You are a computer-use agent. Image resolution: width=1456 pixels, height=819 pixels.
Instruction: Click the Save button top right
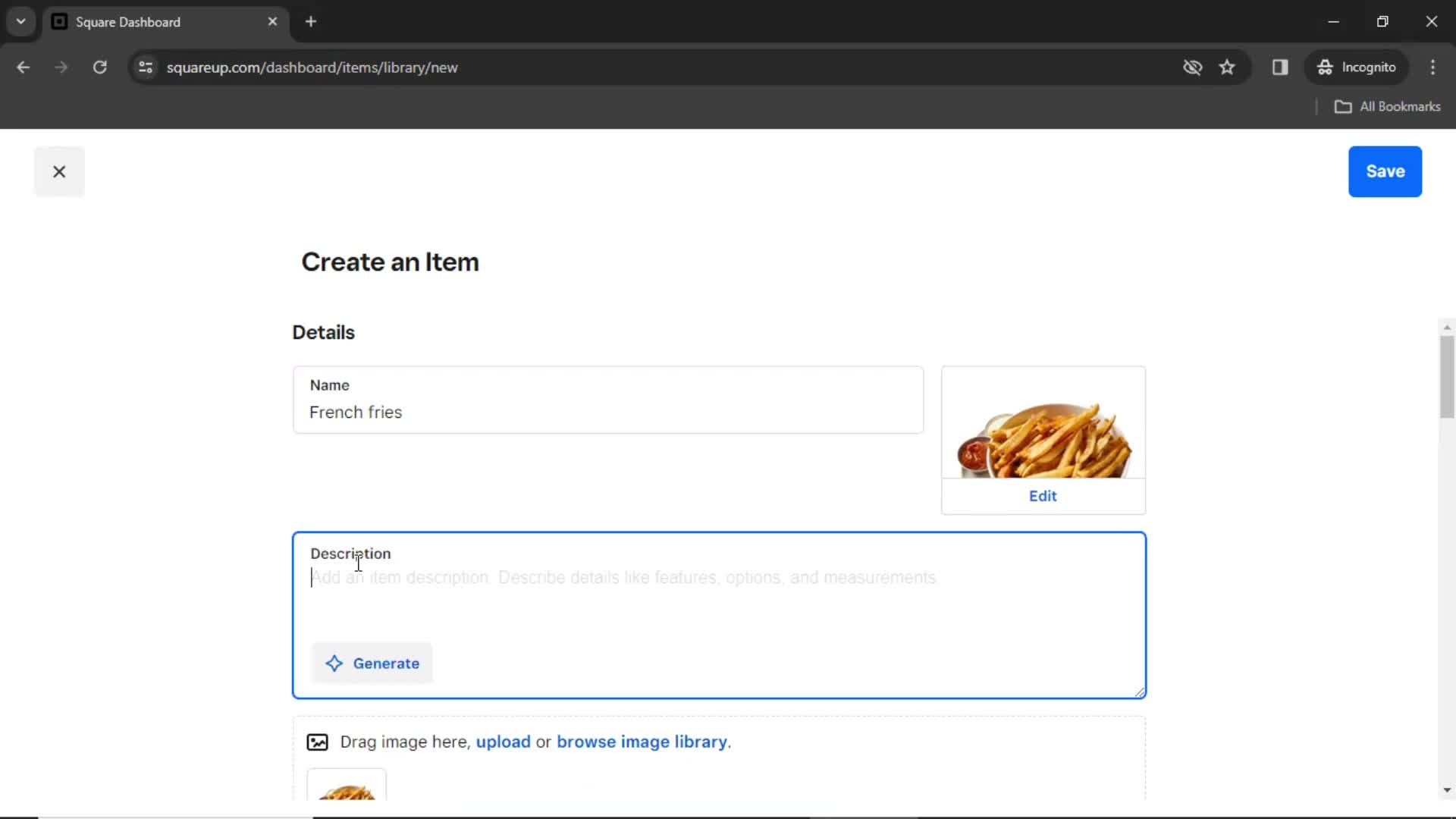click(x=1385, y=171)
